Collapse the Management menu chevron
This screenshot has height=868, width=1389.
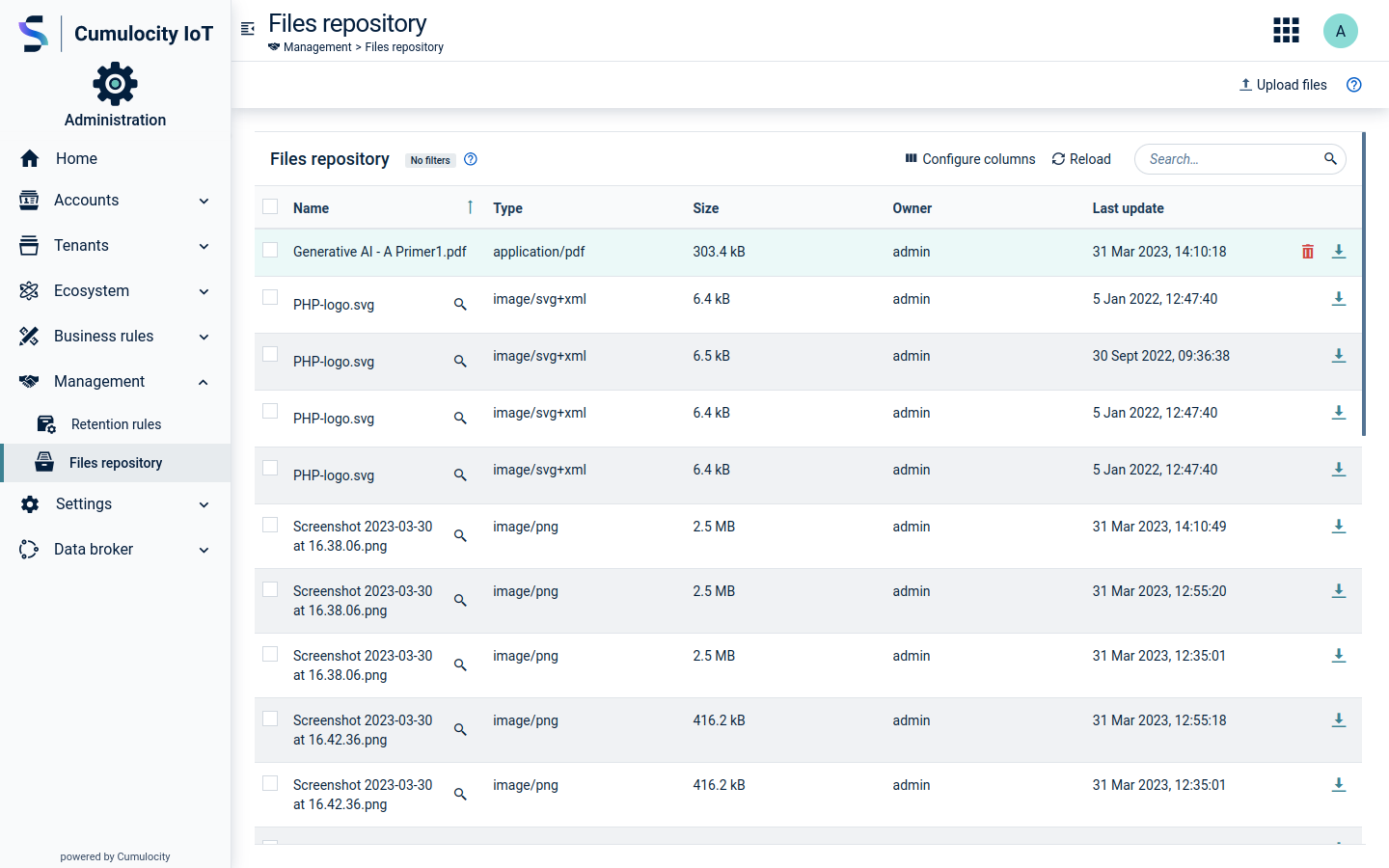204,382
